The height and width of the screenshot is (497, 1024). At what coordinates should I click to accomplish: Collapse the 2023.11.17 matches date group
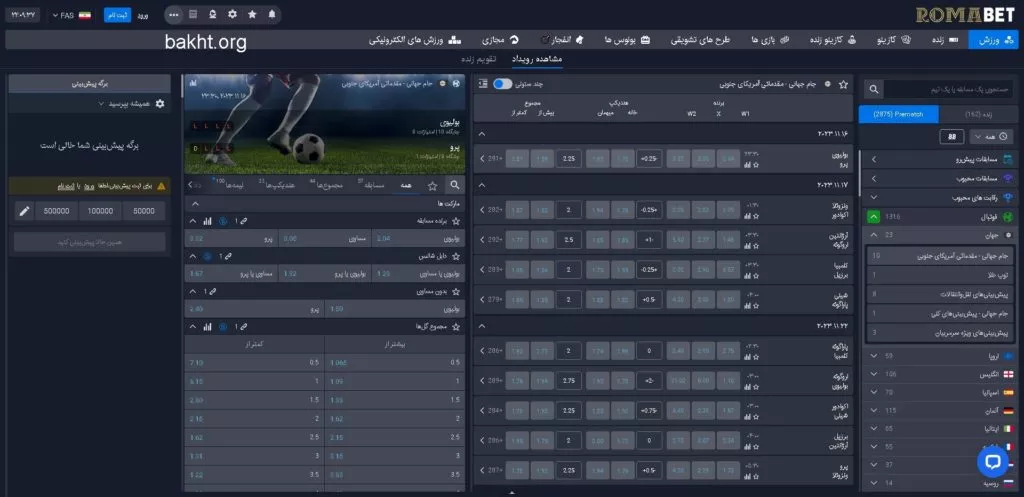pos(482,184)
